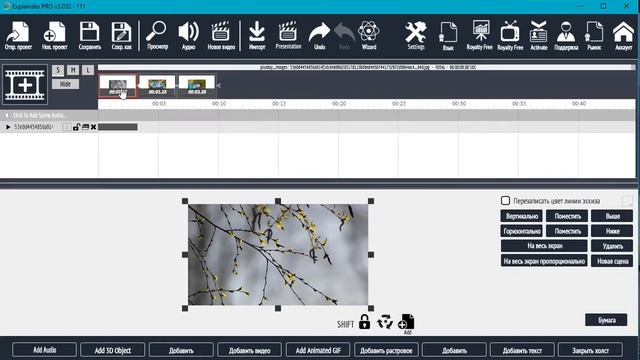This screenshot has width=640, height=360.
Task: Click На весь экран пропорционально
Action: [544, 261]
